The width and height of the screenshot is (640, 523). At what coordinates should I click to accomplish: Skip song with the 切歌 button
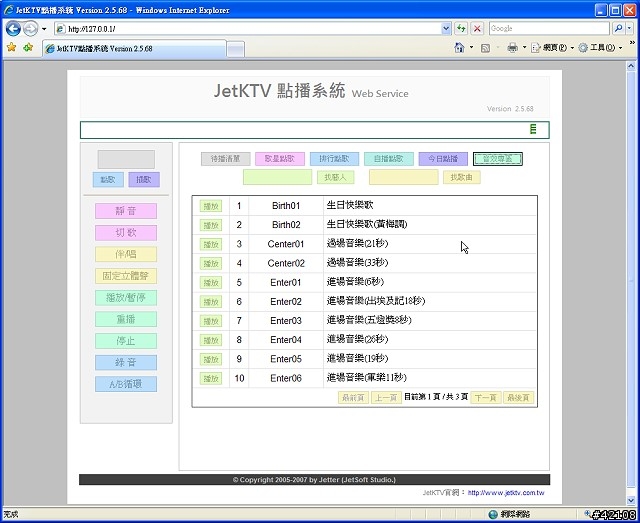pos(126,233)
